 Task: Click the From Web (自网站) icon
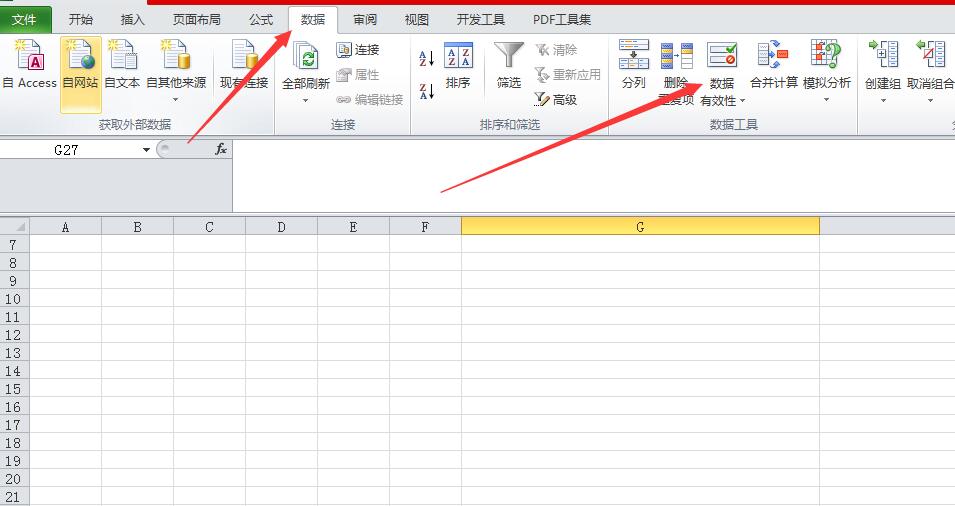(x=80, y=55)
